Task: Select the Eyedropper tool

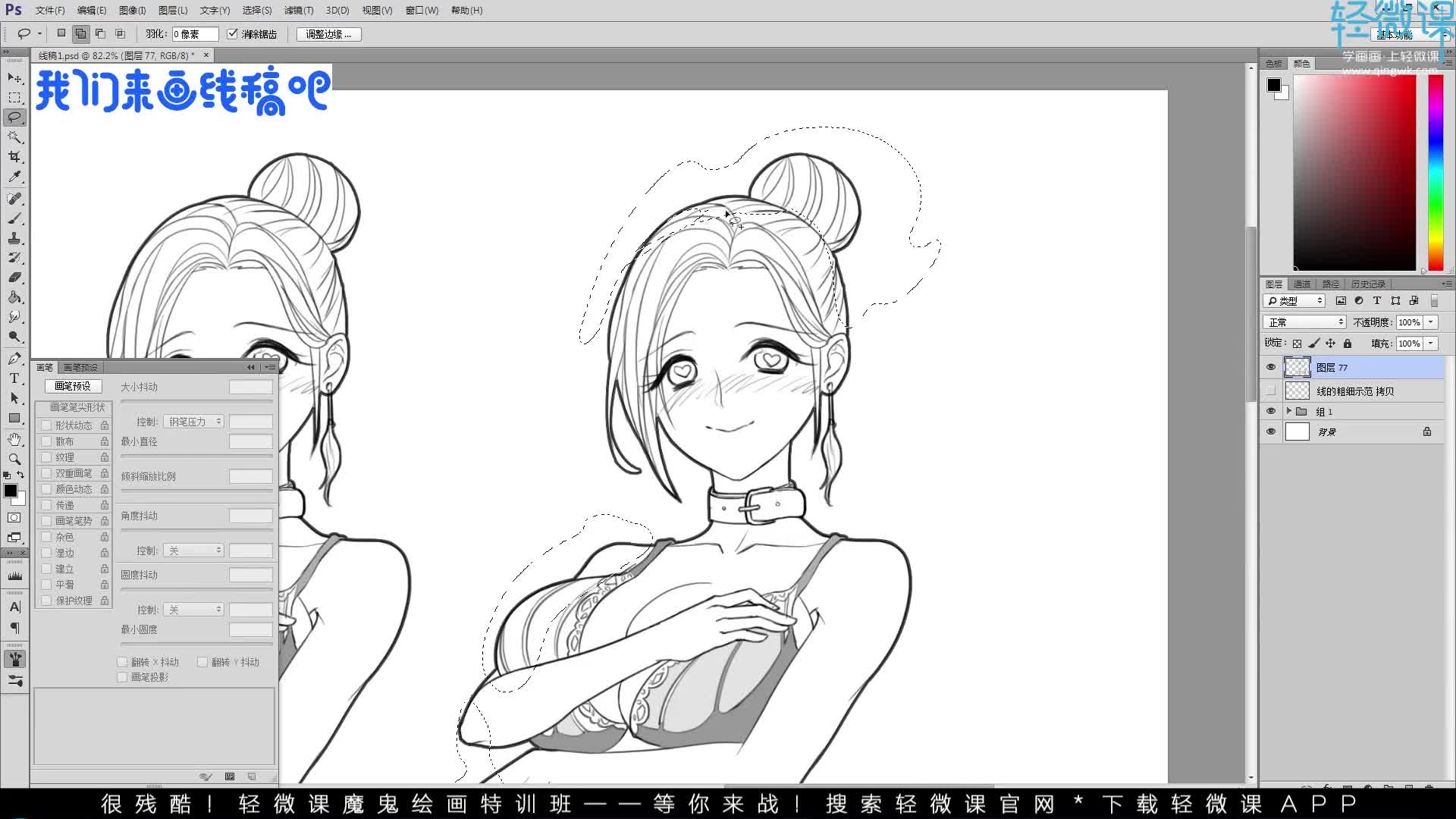Action: tap(14, 177)
